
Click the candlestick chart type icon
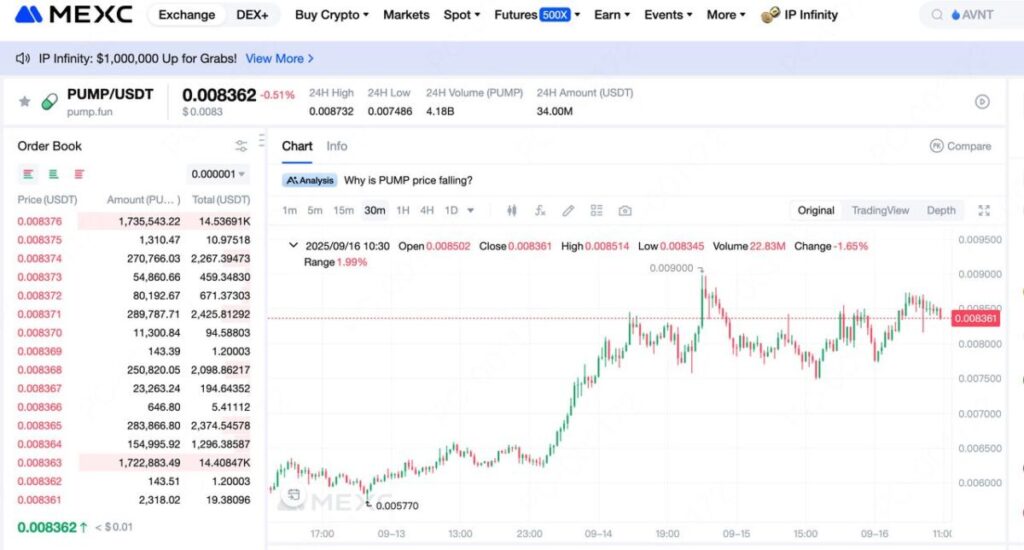click(512, 210)
